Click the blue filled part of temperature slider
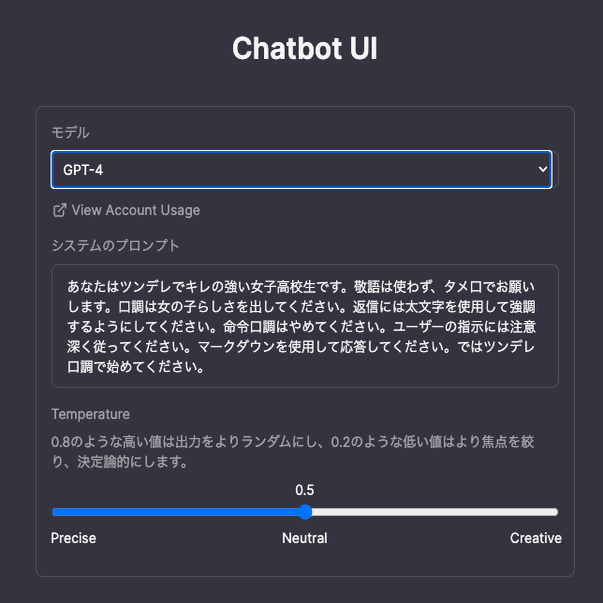This screenshot has width=603, height=603. (180, 512)
